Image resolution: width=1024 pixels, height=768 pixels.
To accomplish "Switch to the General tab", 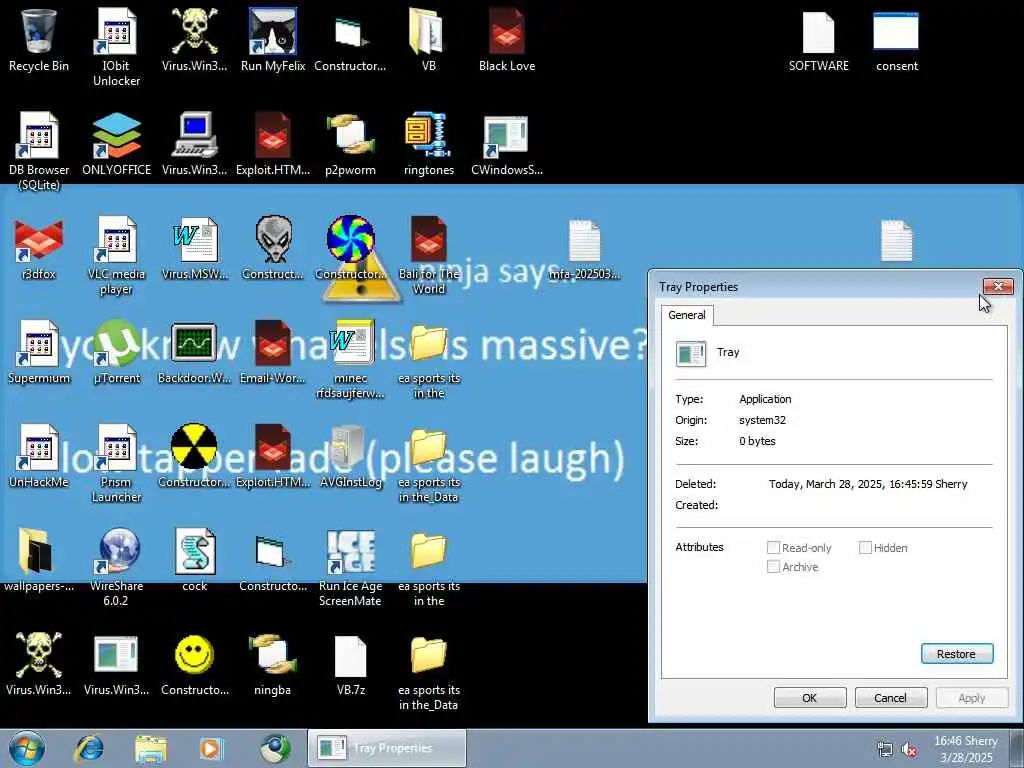I will pos(686,315).
